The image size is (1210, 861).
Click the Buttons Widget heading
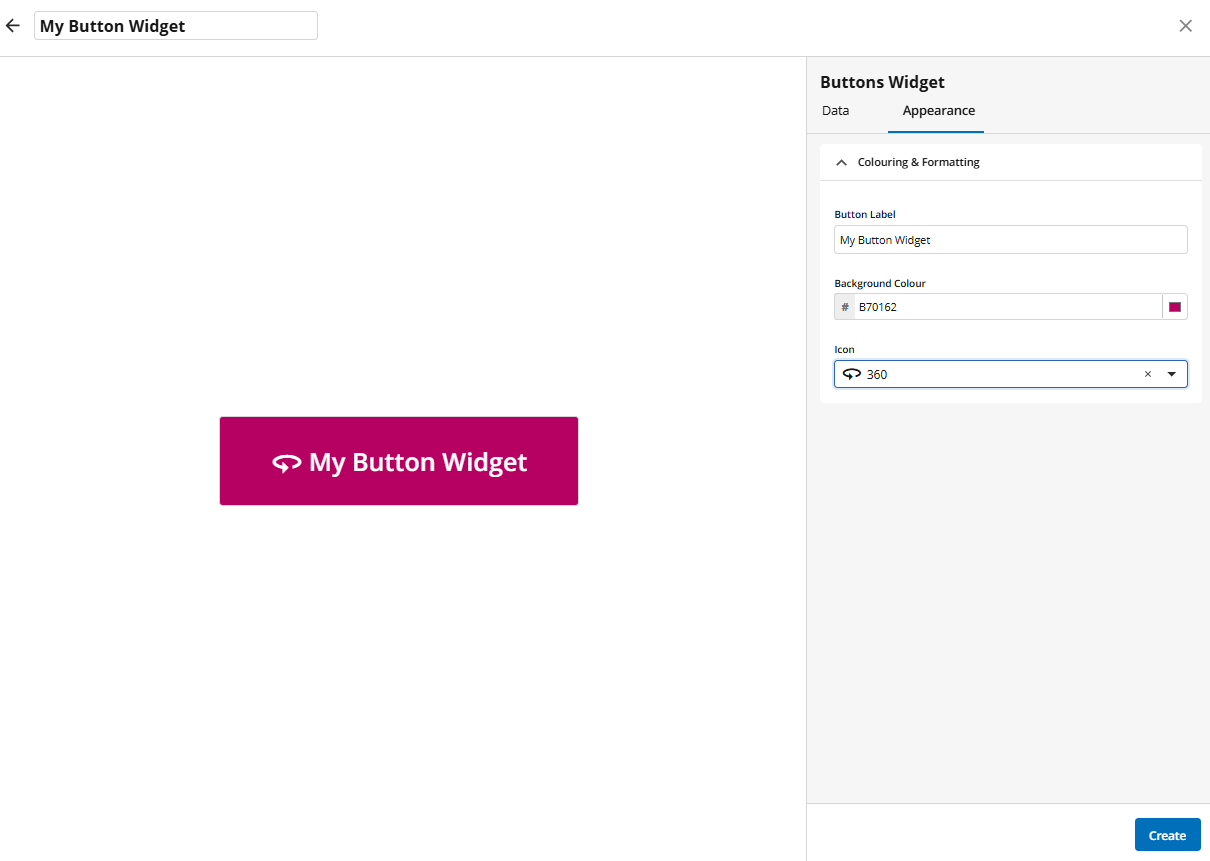882,82
